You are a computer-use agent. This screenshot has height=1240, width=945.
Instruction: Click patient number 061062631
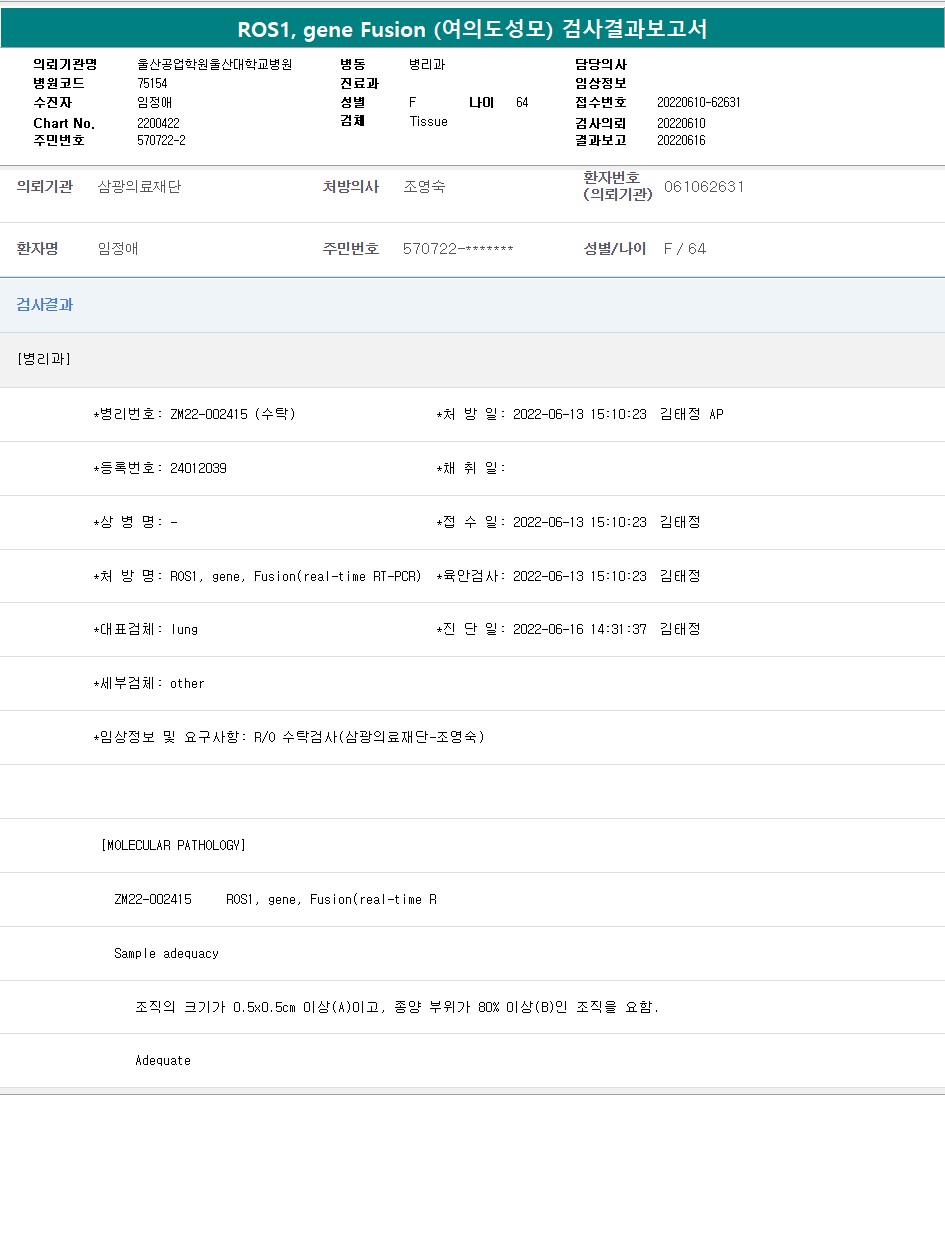tap(704, 186)
